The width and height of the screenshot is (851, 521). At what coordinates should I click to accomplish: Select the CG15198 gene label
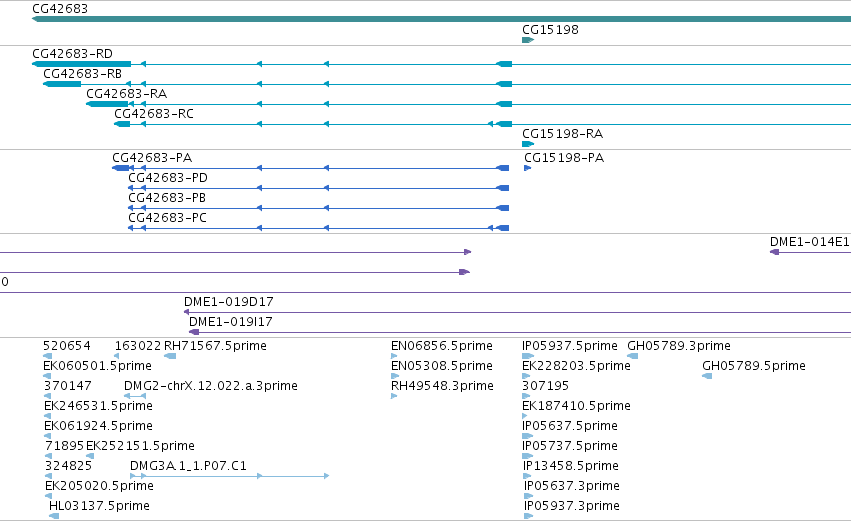point(550,30)
